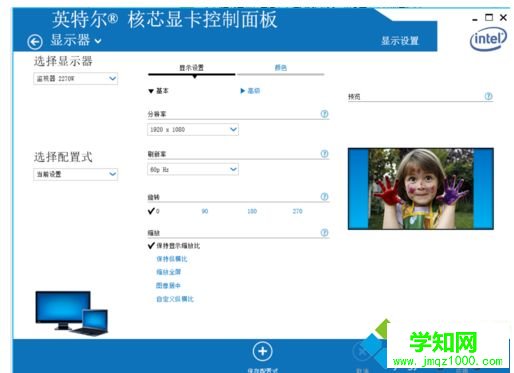The width and height of the screenshot is (514, 373).
Task: Select the 自定义纵横比 scaling option
Action: tap(175, 299)
